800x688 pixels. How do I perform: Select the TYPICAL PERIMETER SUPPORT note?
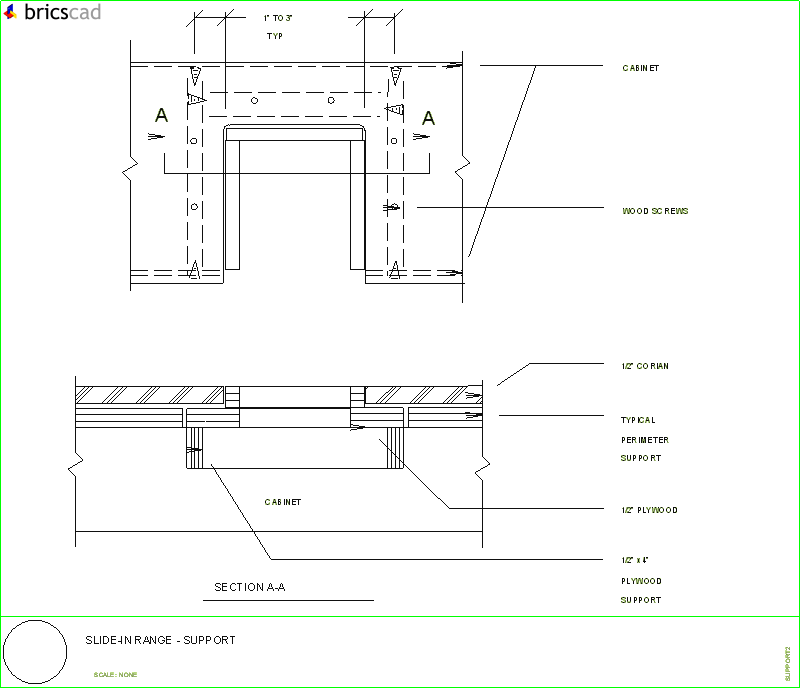click(645, 439)
